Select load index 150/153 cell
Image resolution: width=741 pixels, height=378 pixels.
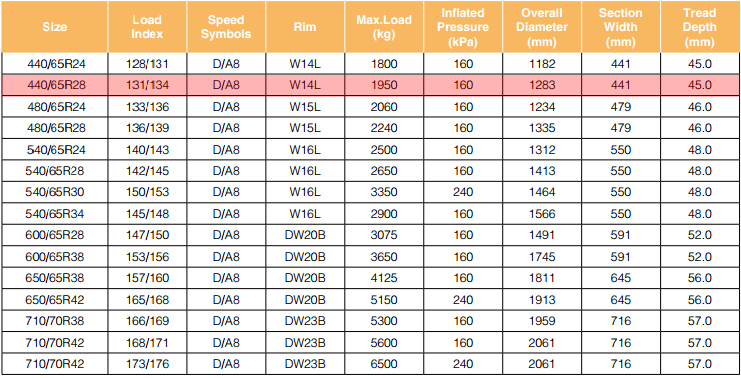point(147,192)
